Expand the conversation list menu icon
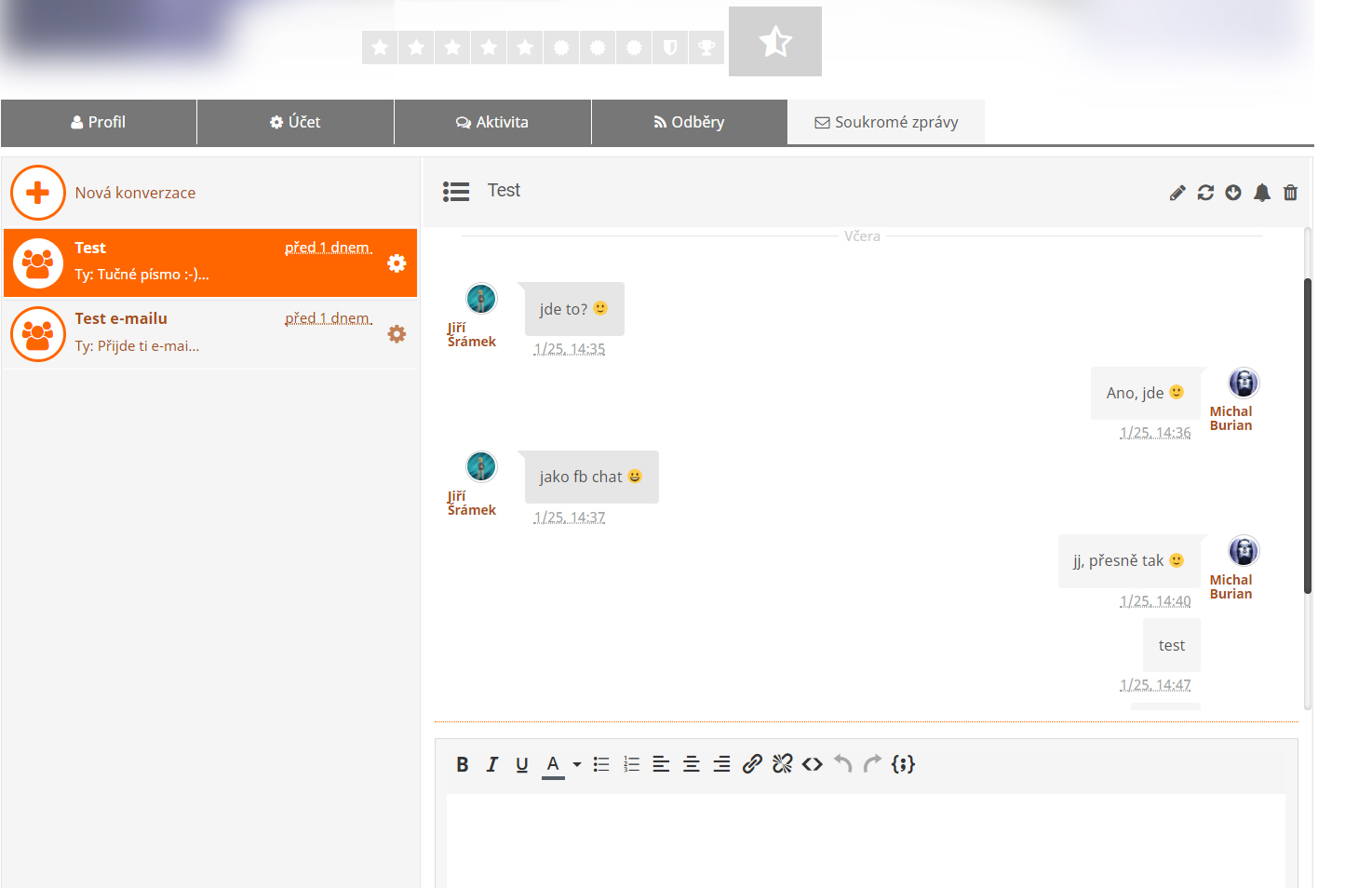 [x=456, y=192]
